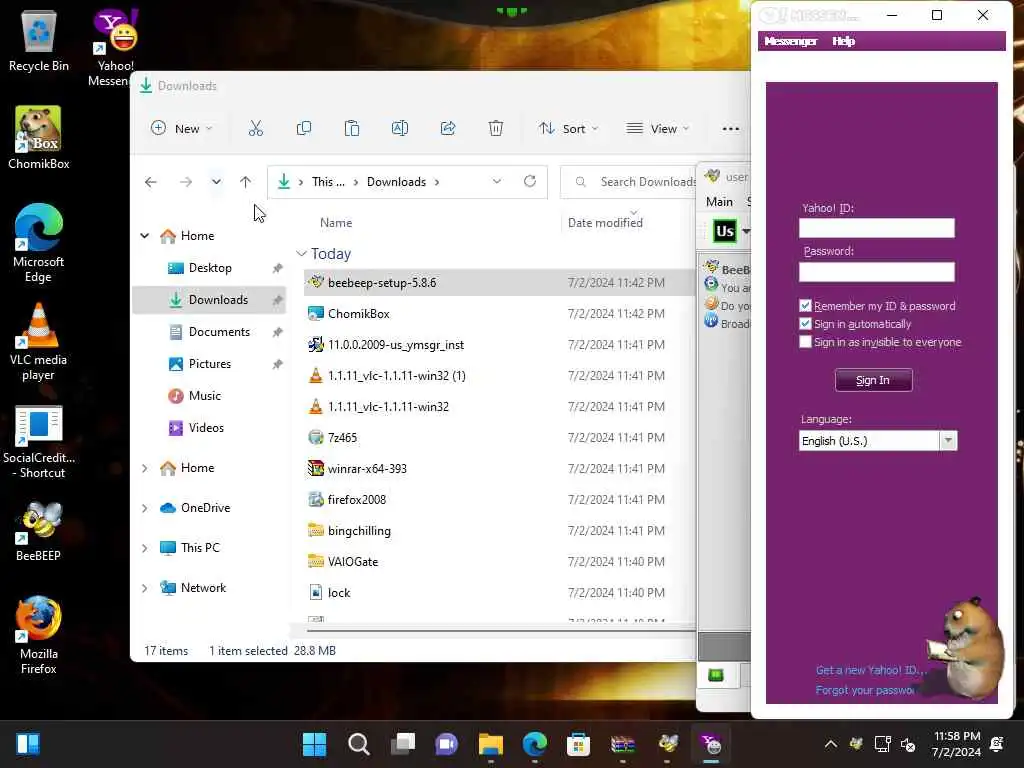Open the View dropdown menu
The width and height of the screenshot is (1024, 768).
point(658,129)
